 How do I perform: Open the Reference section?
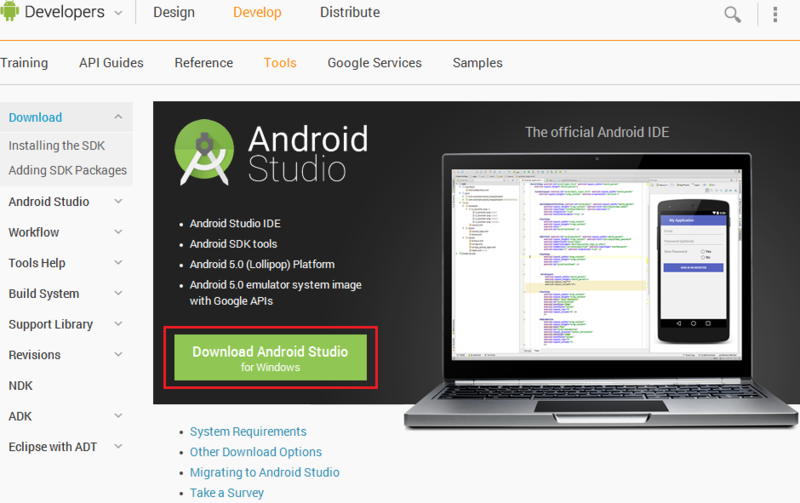click(x=204, y=63)
